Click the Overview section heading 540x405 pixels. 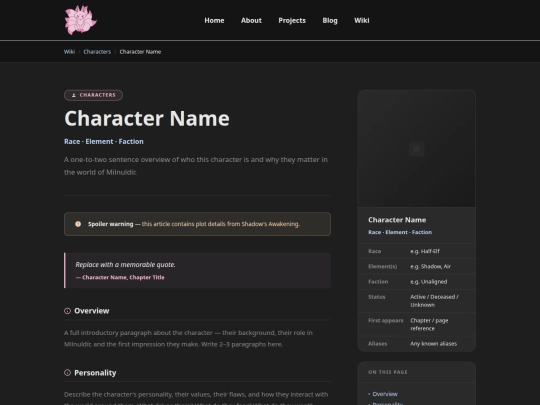(92, 311)
